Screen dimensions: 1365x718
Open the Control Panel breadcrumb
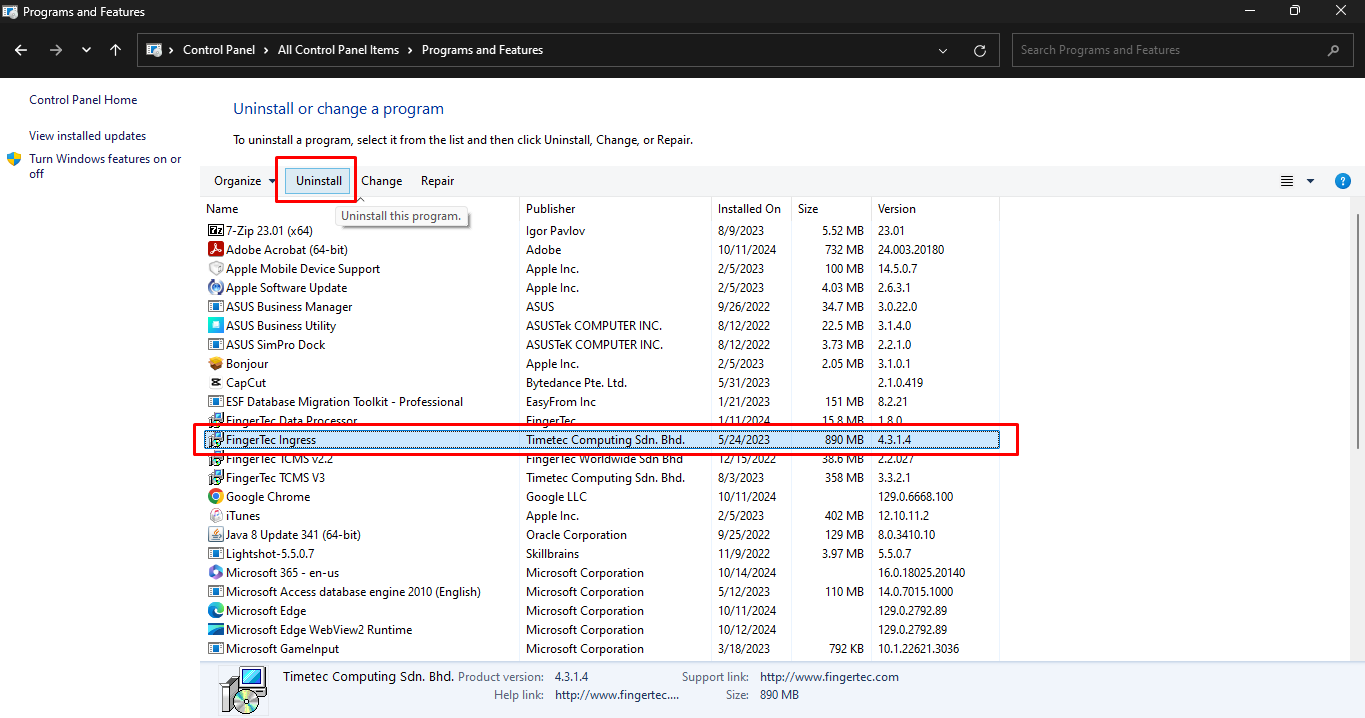pyautogui.click(x=218, y=50)
